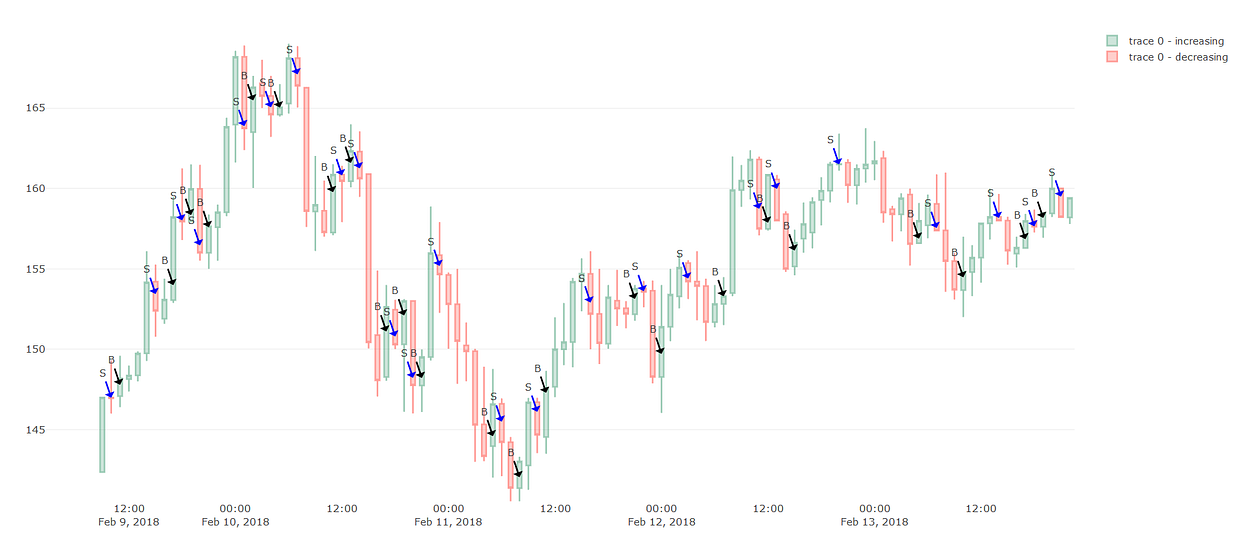Viewport: 1250px width, 544px height.
Task: Click the "00:00 Feb 13, 2018" x-axis label
Action: [x=874, y=515]
